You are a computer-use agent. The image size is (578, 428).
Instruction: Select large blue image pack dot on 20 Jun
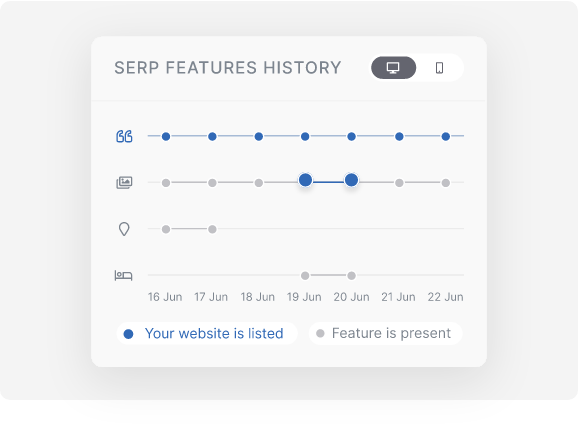(351, 180)
